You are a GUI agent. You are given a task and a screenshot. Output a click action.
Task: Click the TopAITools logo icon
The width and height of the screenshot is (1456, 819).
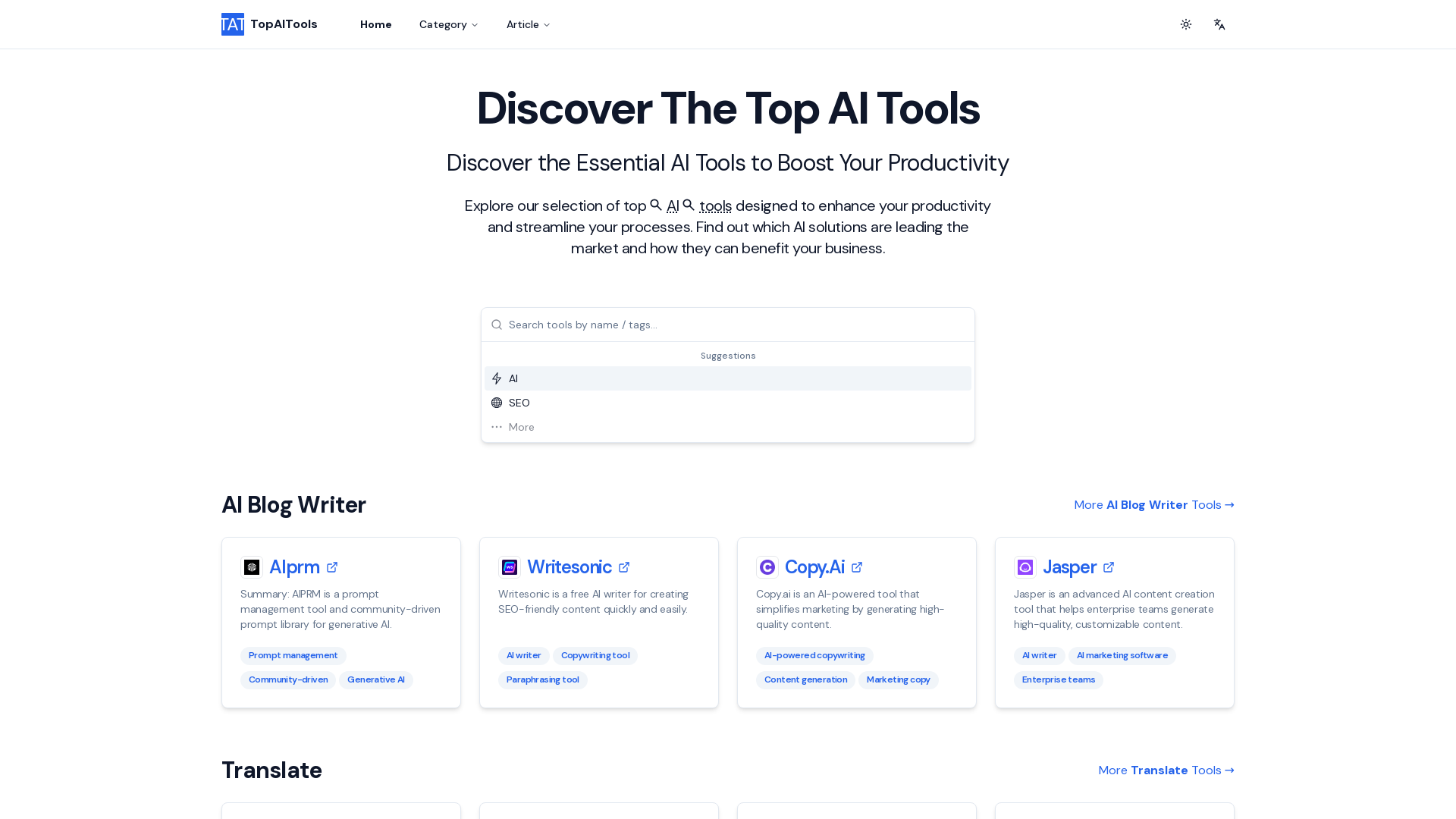tap(233, 24)
